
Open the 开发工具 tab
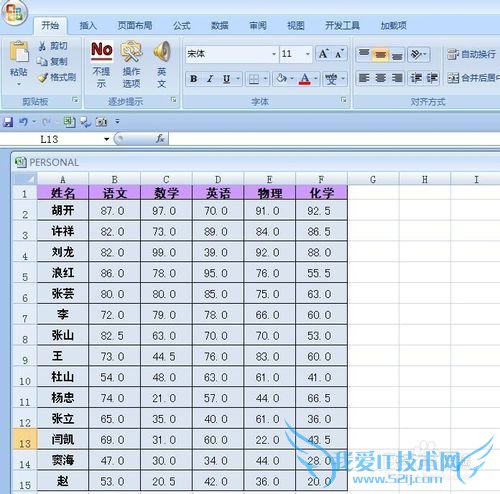[342, 26]
